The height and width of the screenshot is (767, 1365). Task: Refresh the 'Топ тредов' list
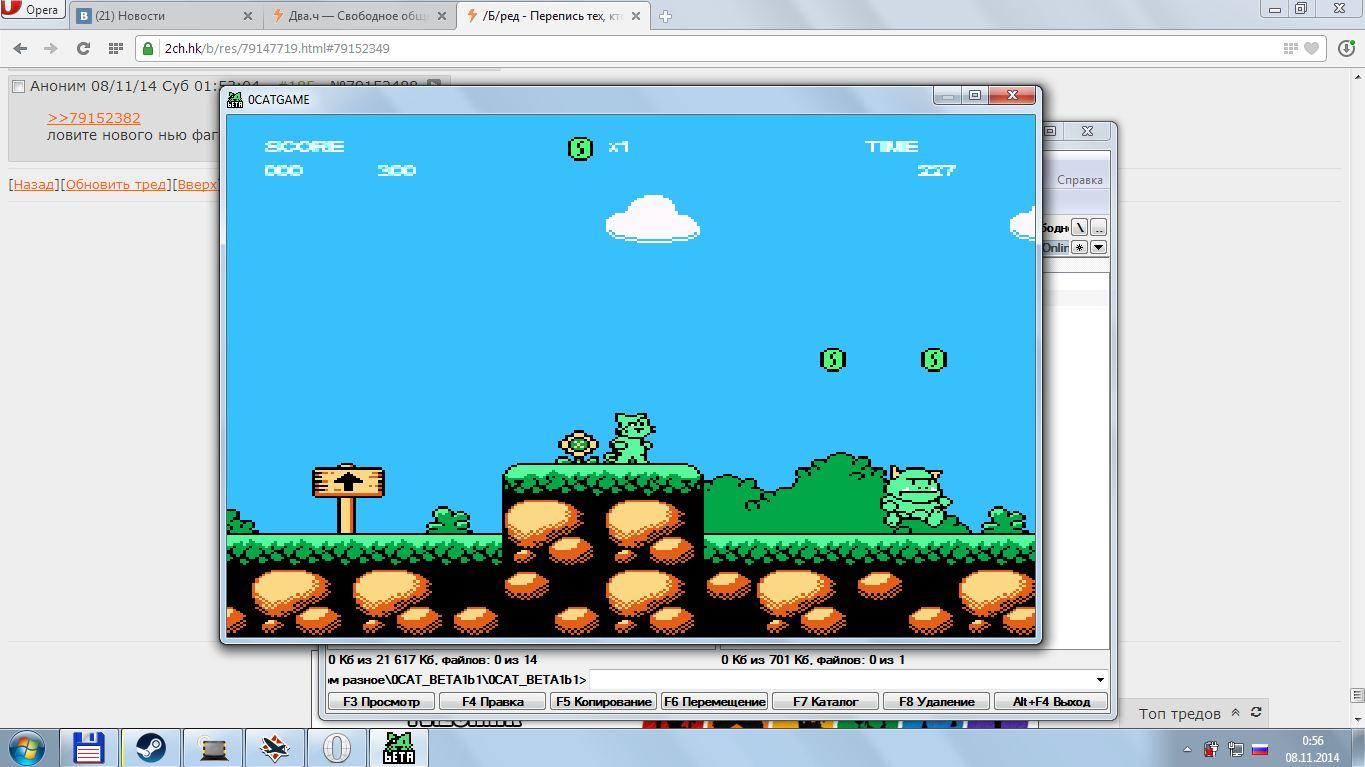click(x=1256, y=712)
